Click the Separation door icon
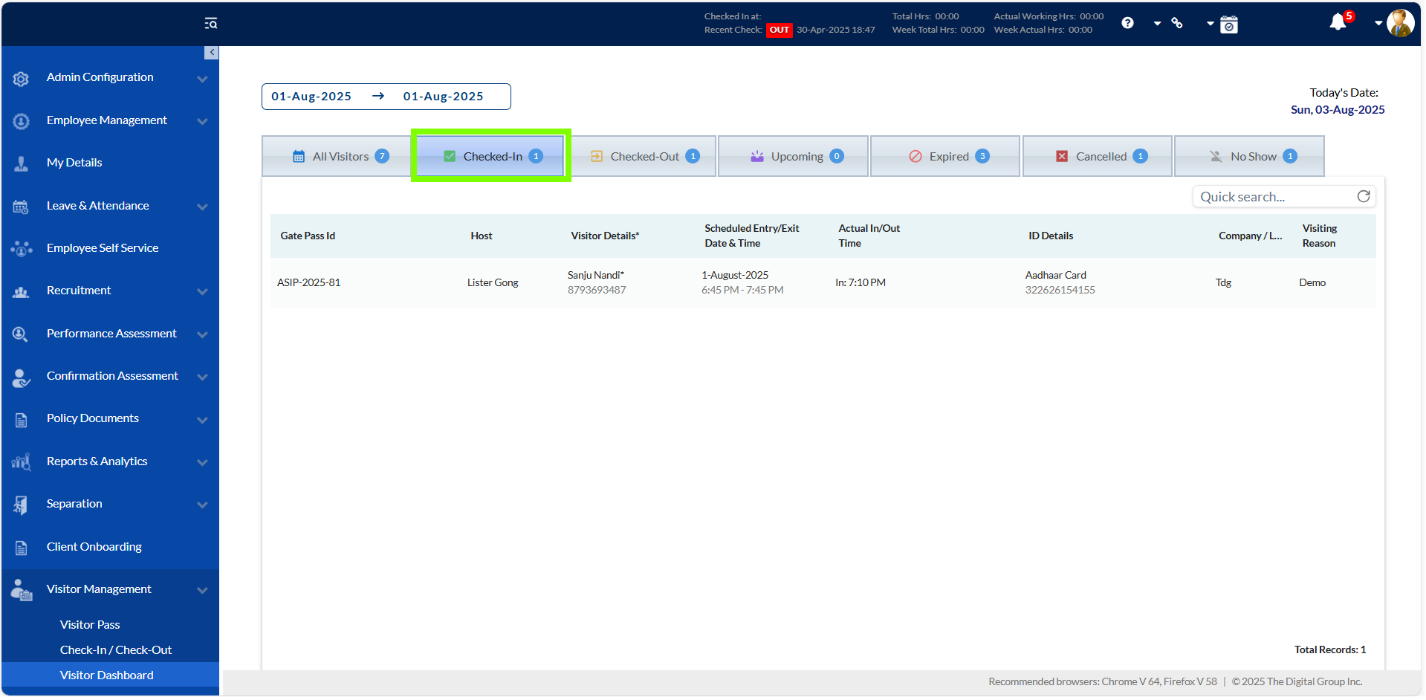The height and width of the screenshot is (700, 1426). (x=21, y=505)
